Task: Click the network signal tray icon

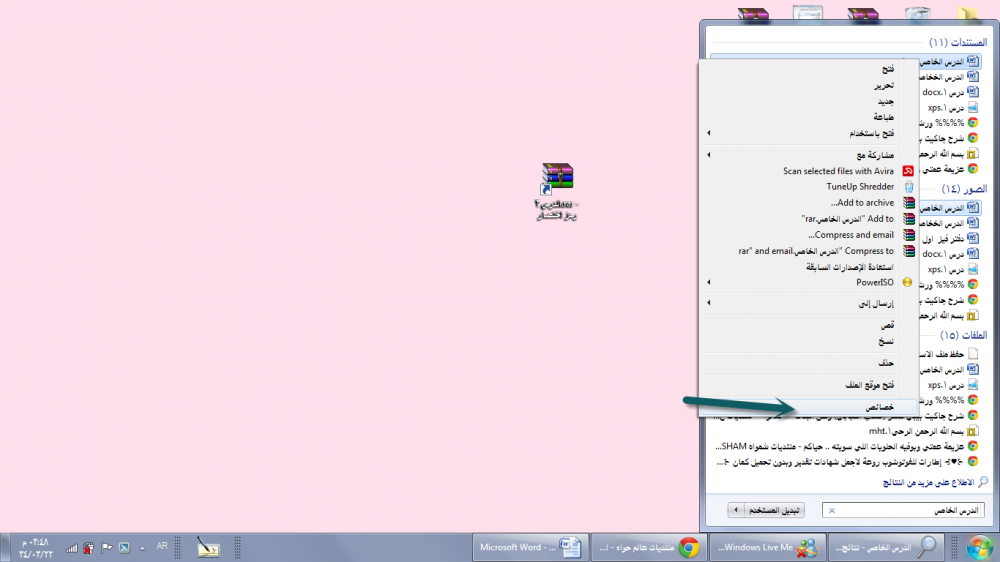Action: point(72,547)
